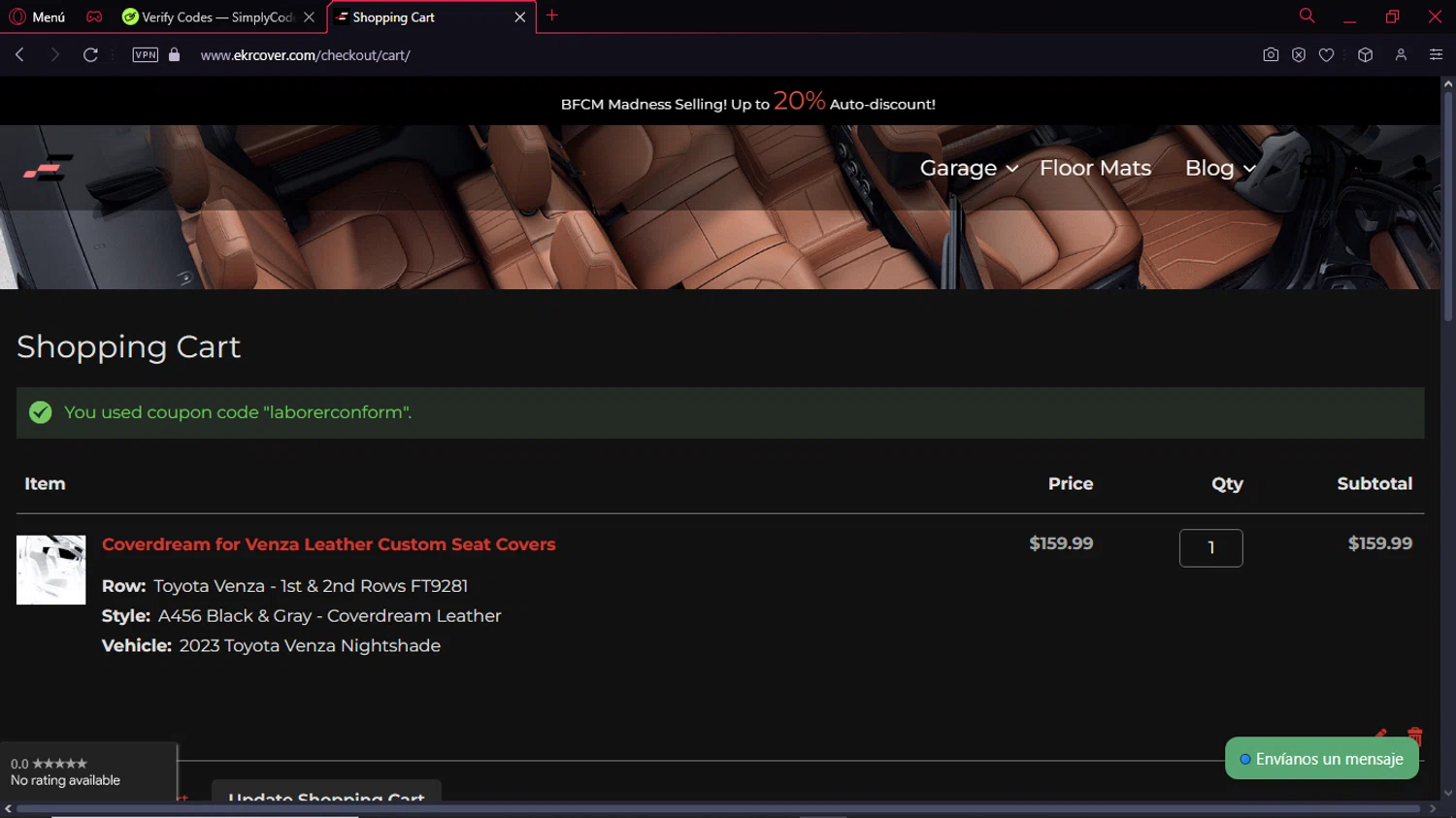Go back to the previous page

[19, 55]
